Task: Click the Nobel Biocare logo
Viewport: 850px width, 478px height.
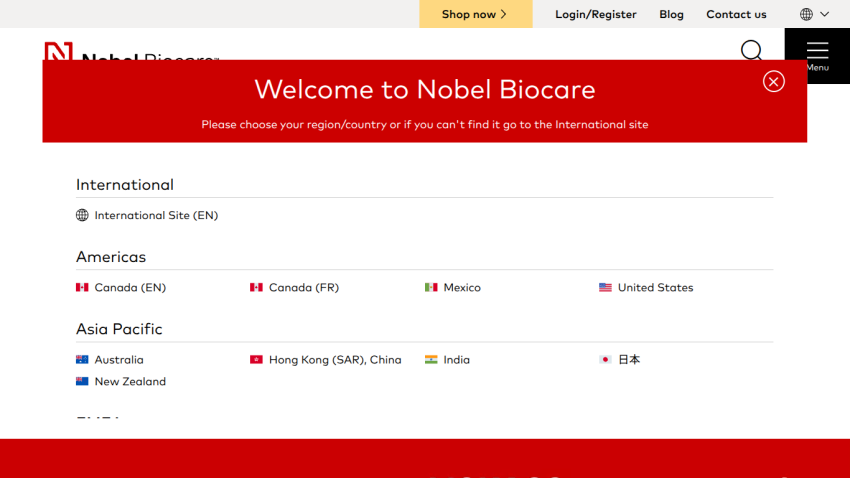Action: [132, 51]
